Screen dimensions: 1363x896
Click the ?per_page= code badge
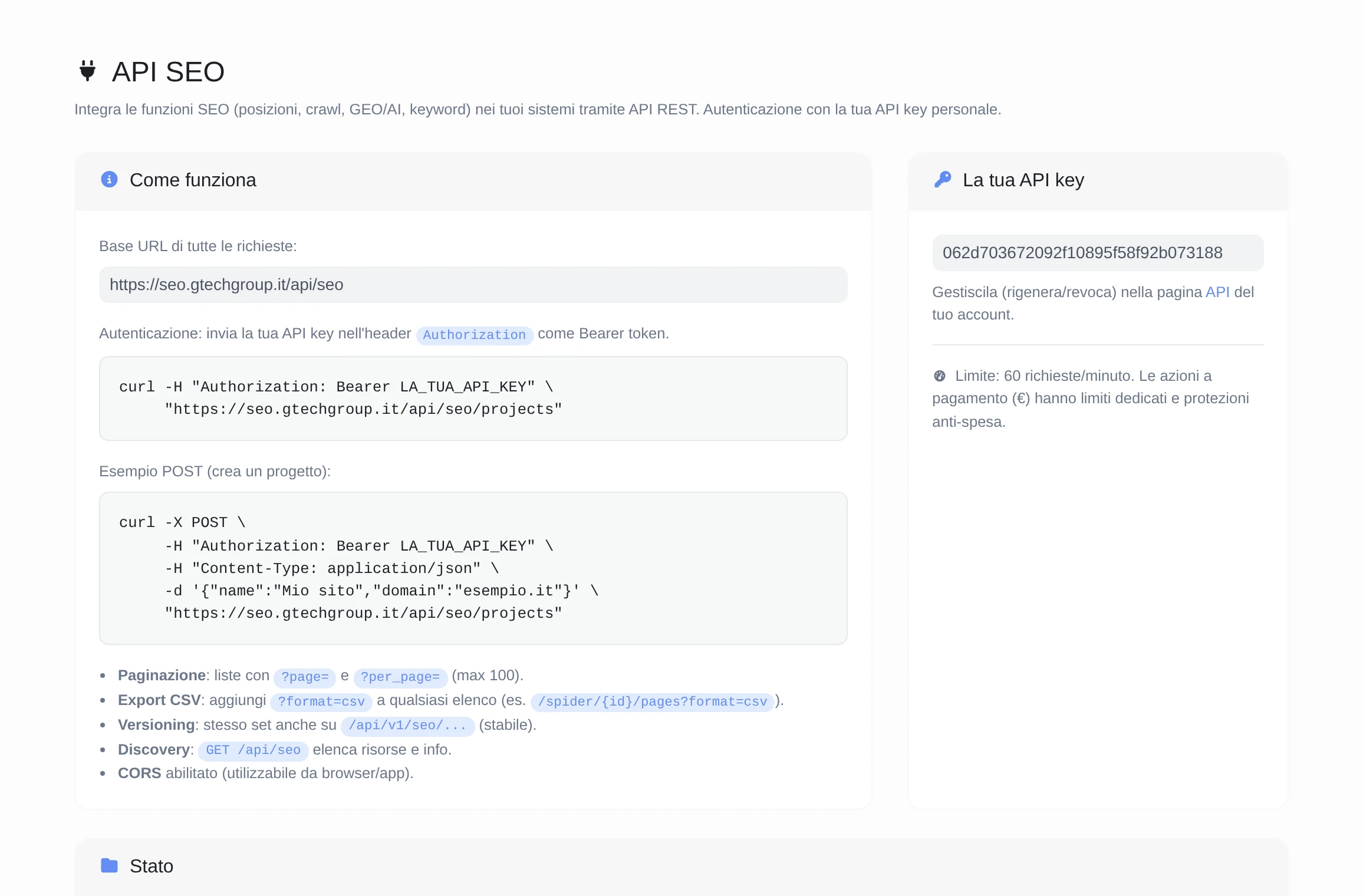(x=400, y=677)
